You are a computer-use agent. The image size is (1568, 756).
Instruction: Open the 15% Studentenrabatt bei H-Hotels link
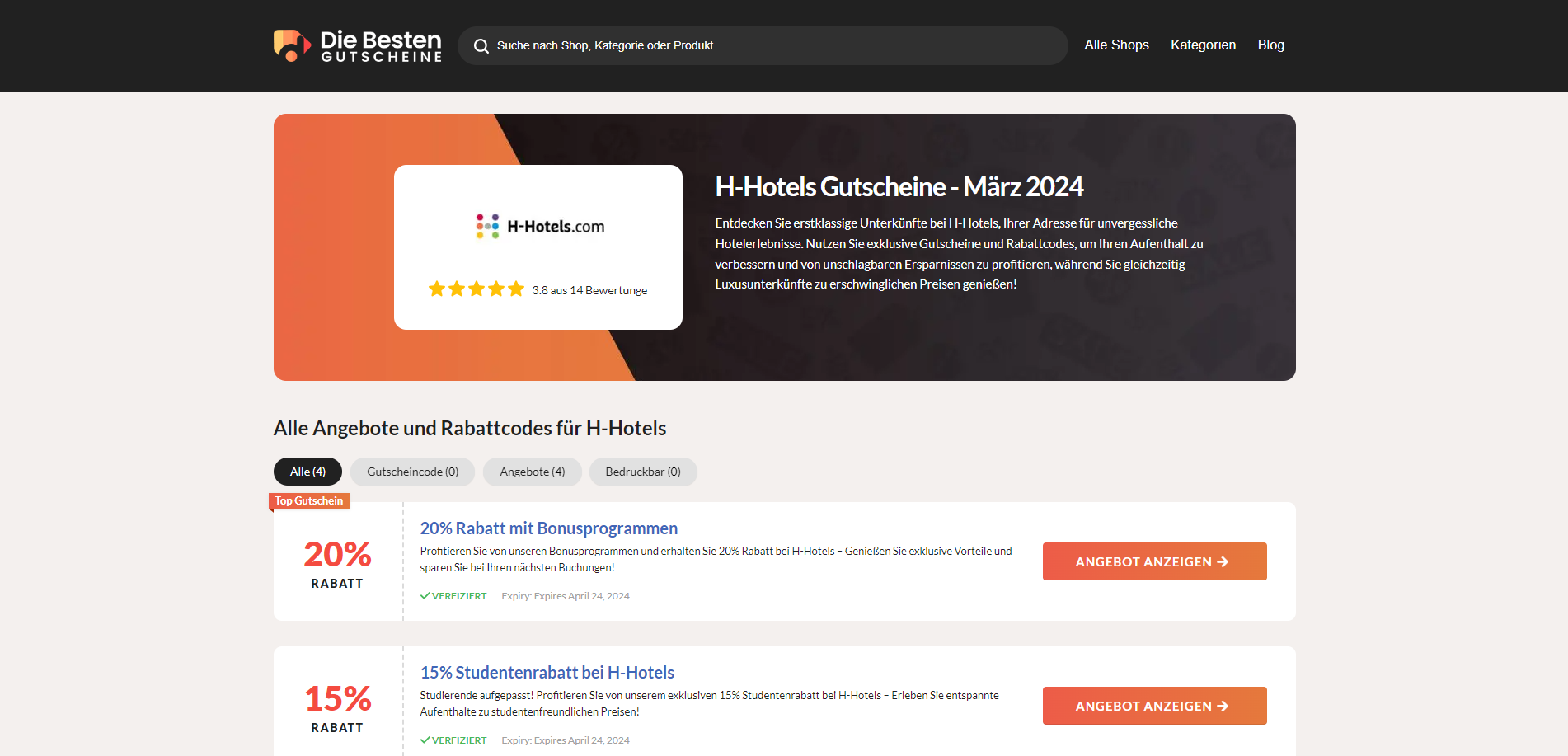tap(547, 673)
